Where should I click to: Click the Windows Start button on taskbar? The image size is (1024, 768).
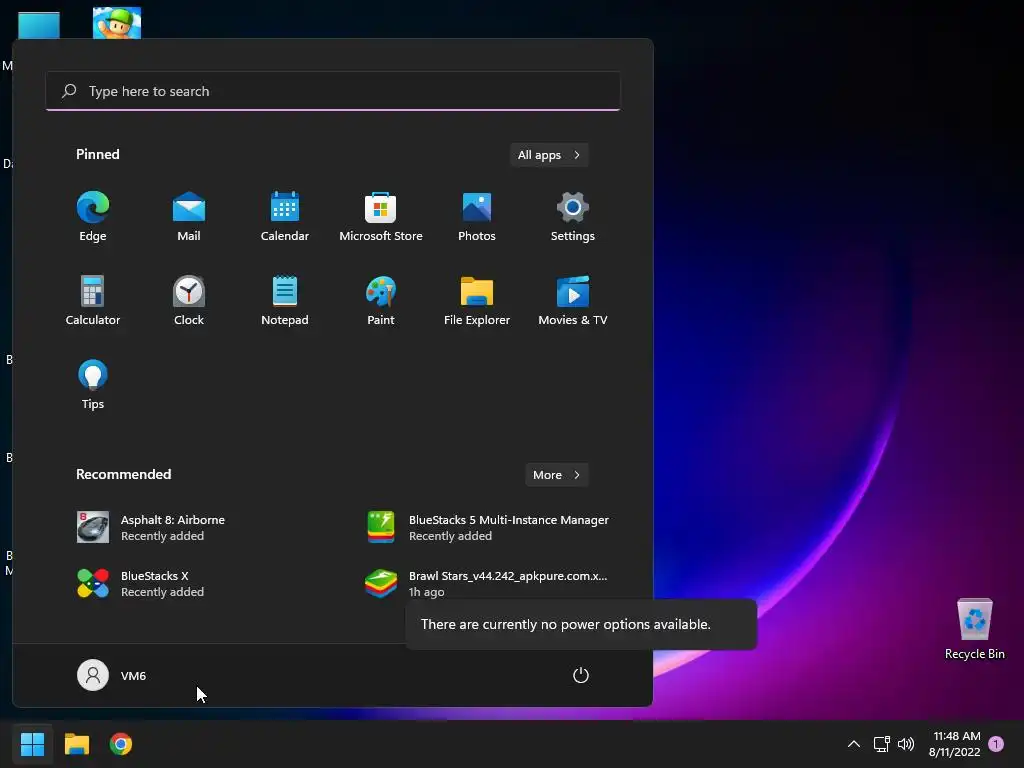point(32,744)
